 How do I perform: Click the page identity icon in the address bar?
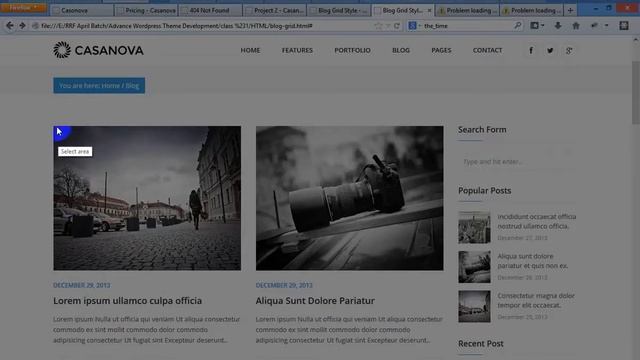pyautogui.click(x=36, y=26)
